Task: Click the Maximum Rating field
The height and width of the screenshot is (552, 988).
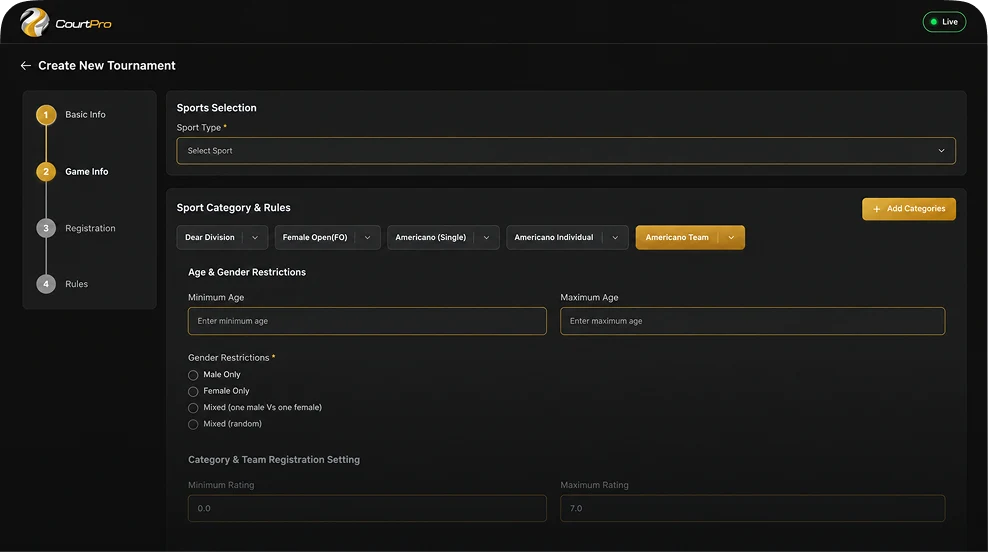Action: (752, 508)
